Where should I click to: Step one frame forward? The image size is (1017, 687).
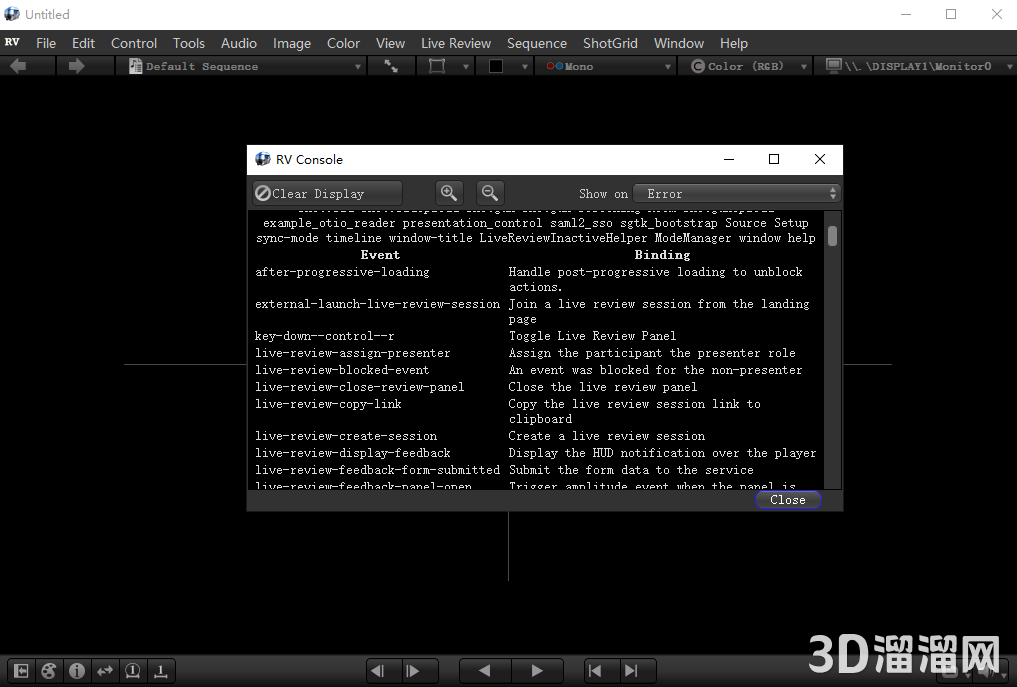412,671
